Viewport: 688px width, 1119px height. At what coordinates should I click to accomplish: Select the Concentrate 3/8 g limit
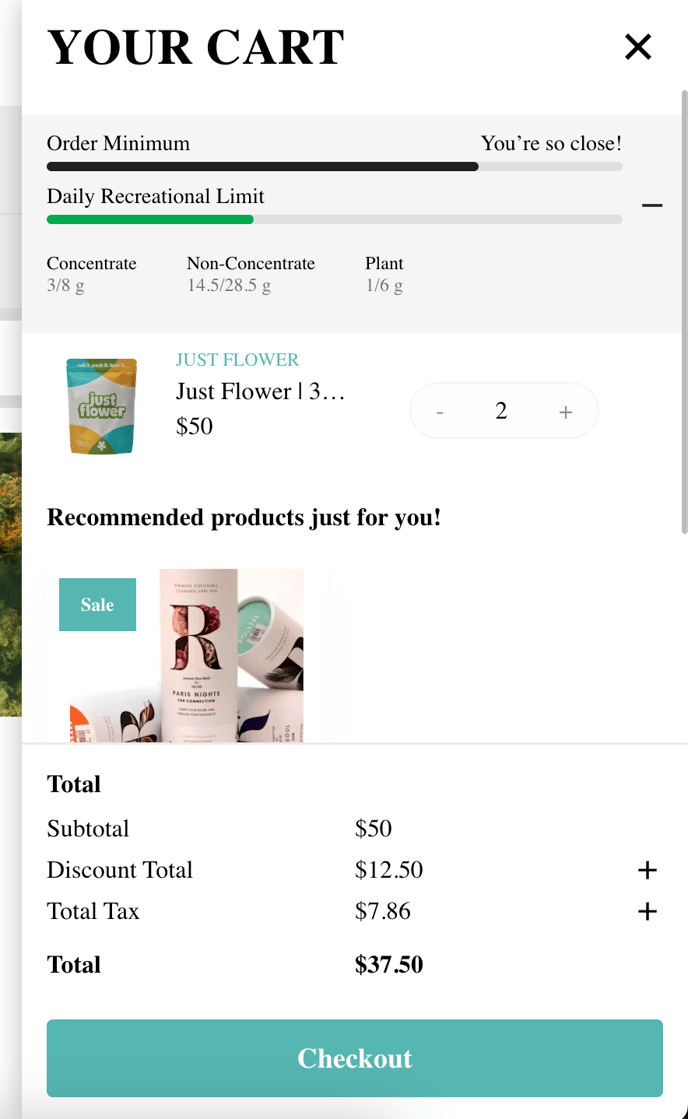tap(91, 274)
